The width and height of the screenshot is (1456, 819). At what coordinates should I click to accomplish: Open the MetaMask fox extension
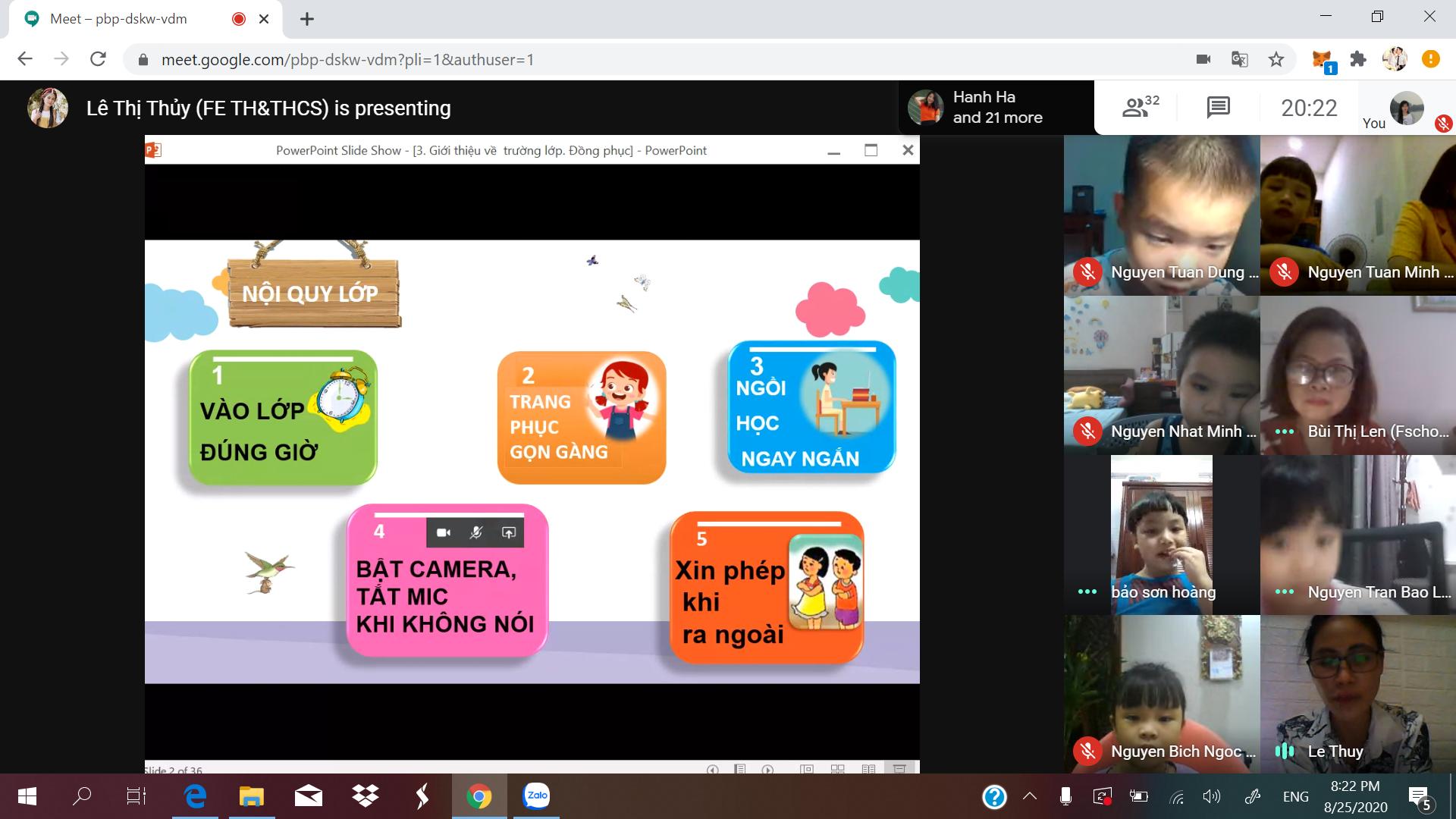pyautogui.click(x=1323, y=59)
